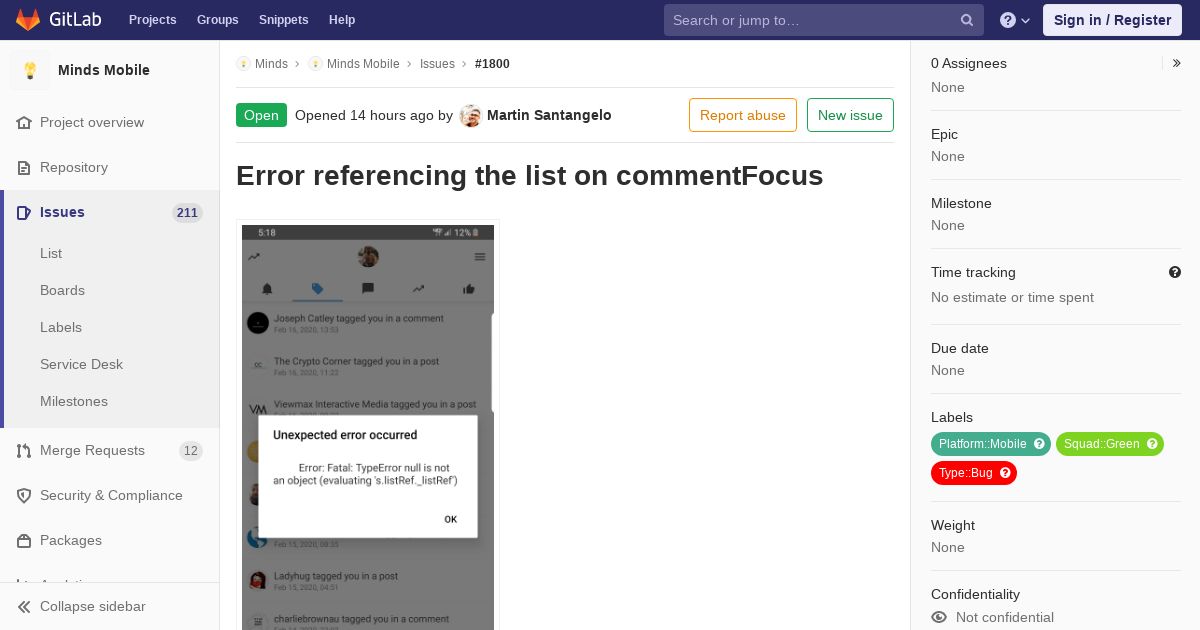The height and width of the screenshot is (630, 1200).
Task: Select the Issues sidebar item
Action: [110, 212]
